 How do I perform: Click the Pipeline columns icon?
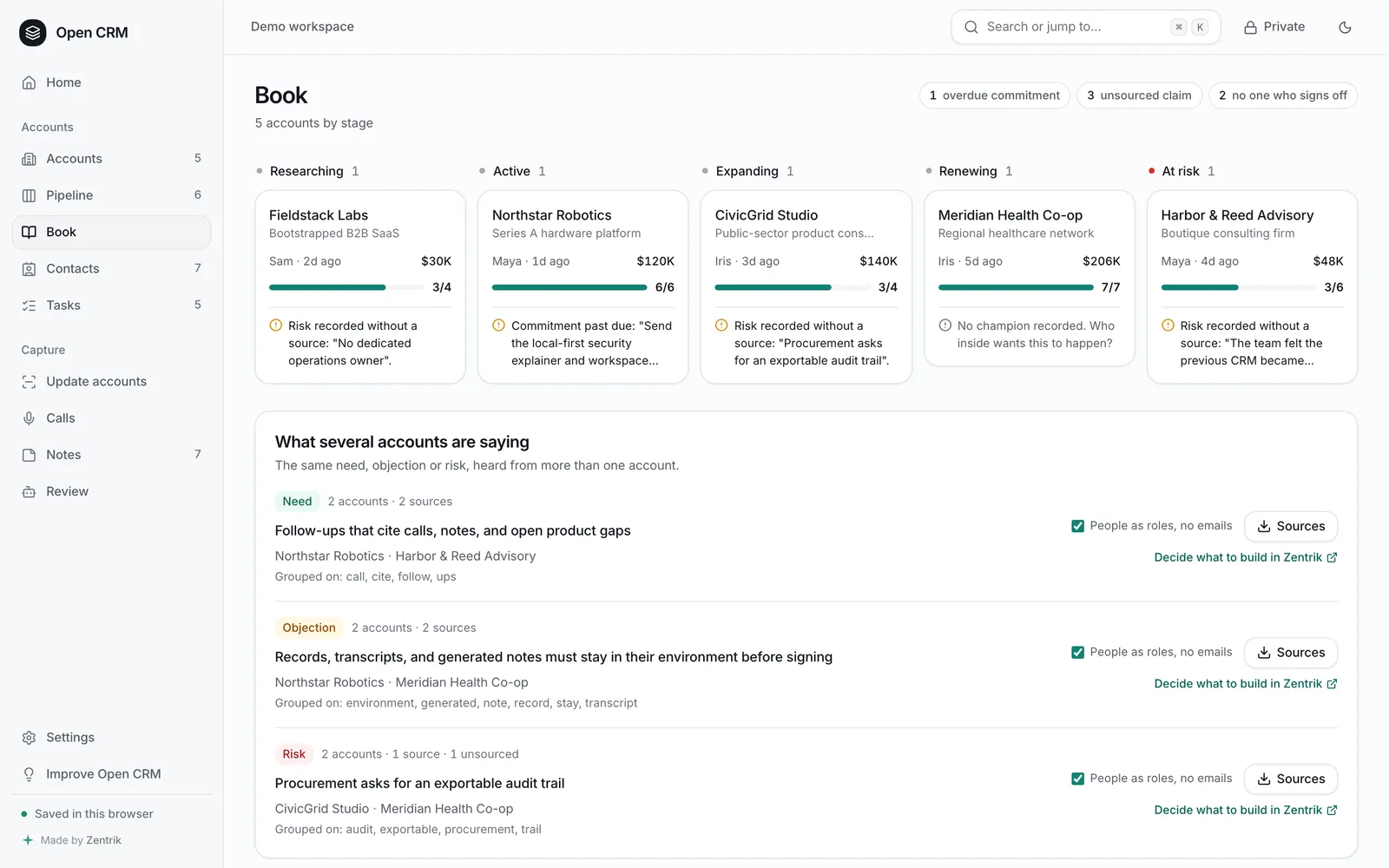coord(29,195)
